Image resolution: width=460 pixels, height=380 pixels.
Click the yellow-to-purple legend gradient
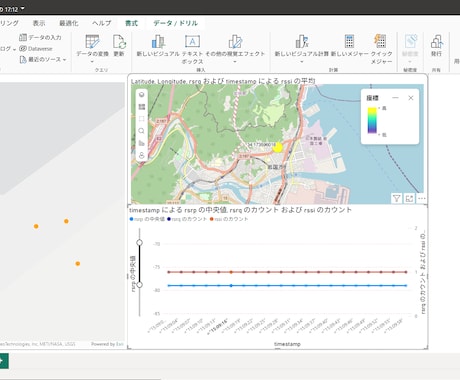372,121
